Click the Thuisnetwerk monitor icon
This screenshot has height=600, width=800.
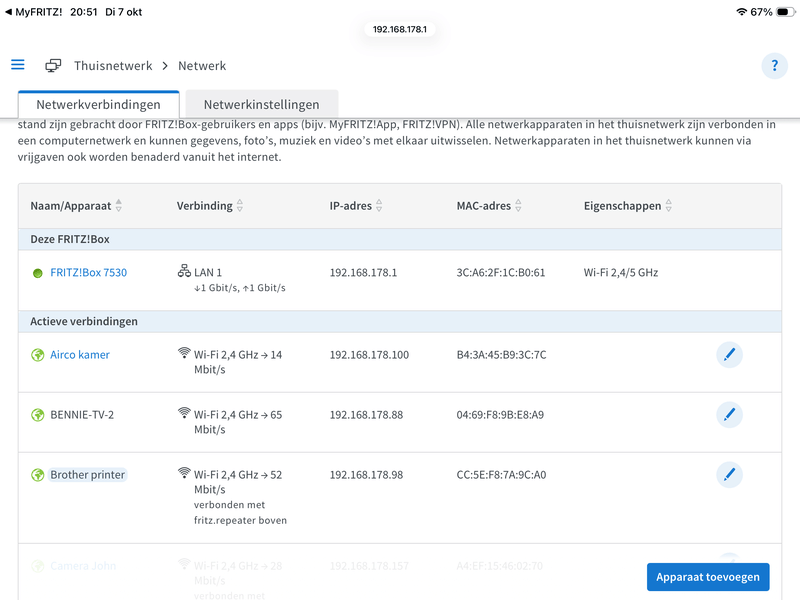pyautogui.click(x=53, y=66)
